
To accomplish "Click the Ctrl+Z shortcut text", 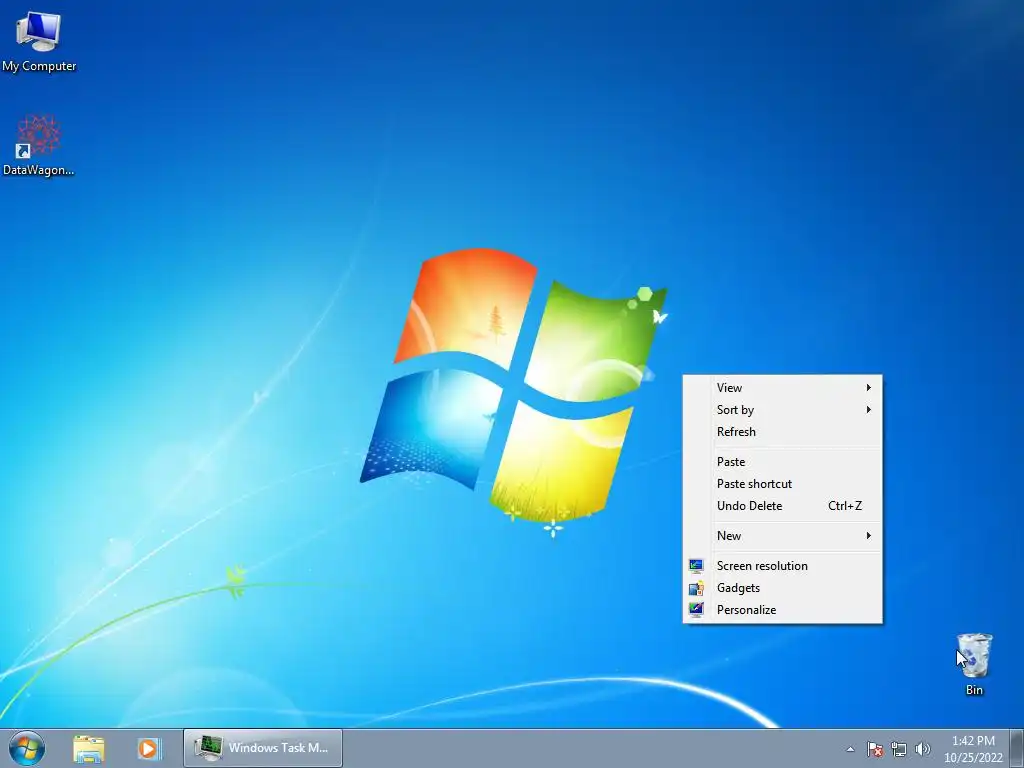I will point(845,506).
